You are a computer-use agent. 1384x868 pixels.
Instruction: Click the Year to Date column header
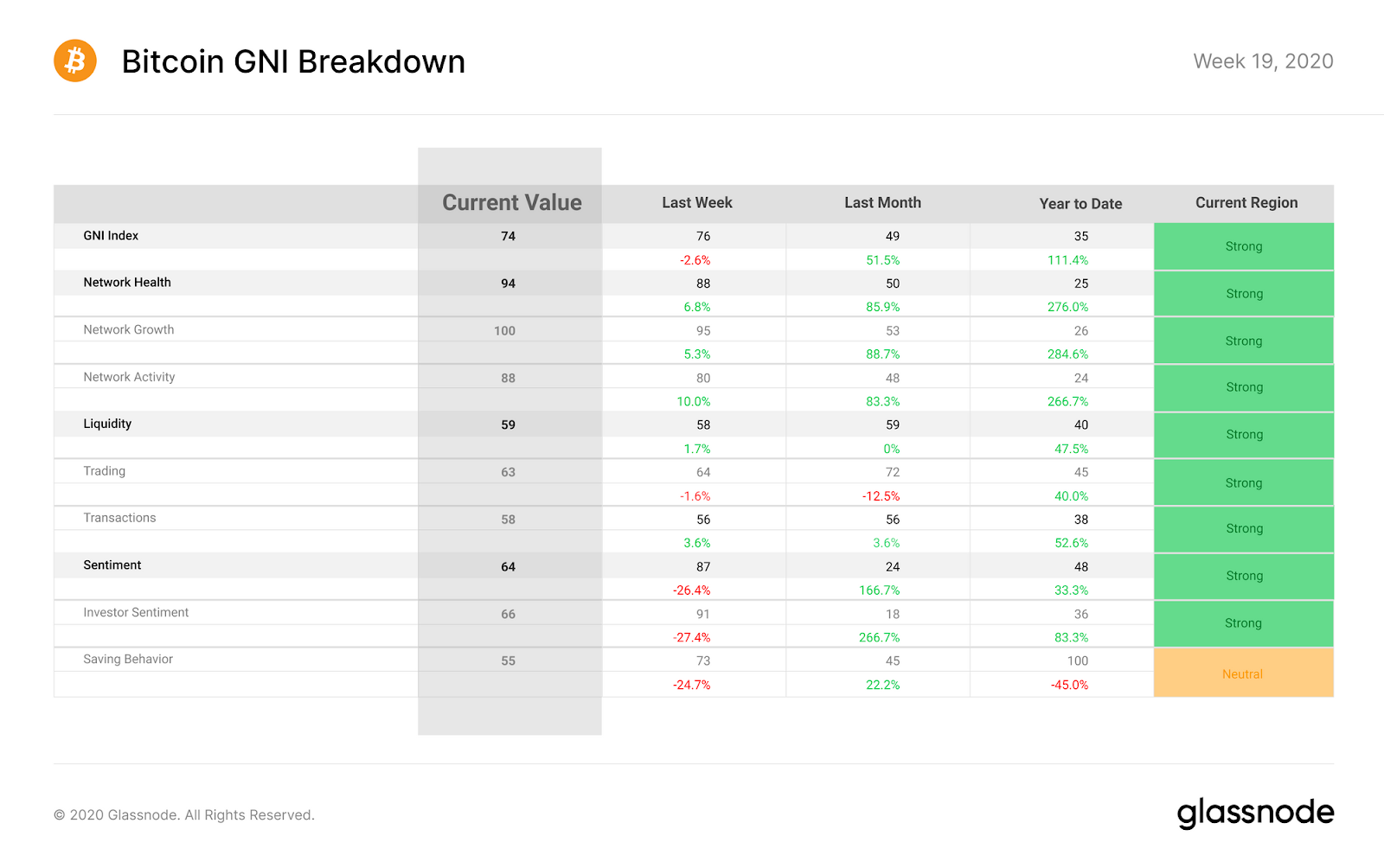click(x=1080, y=204)
